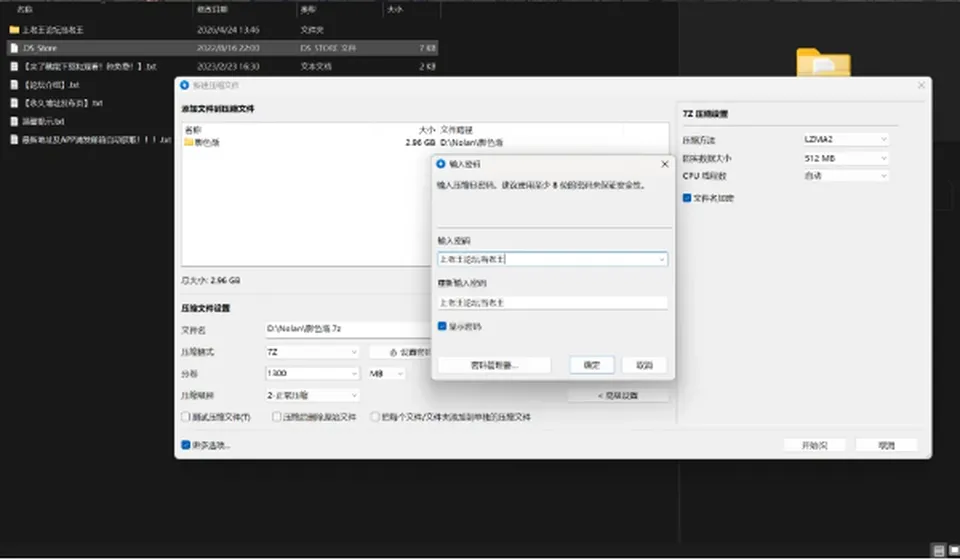The image size is (960, 560).
Task: Click the app icon in the compression dialog title bar
Action: point(185,85)
